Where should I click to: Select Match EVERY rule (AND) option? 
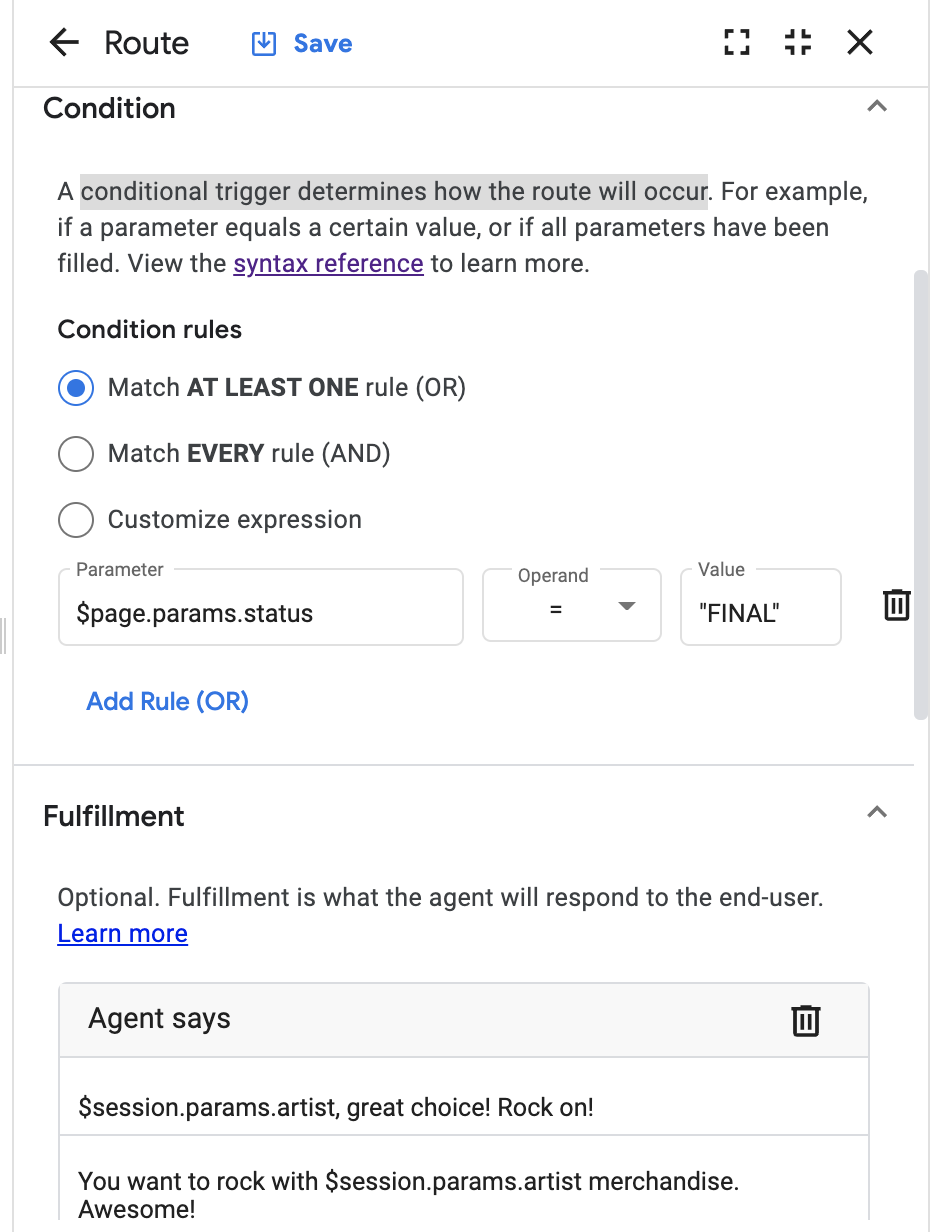(76, 454)
